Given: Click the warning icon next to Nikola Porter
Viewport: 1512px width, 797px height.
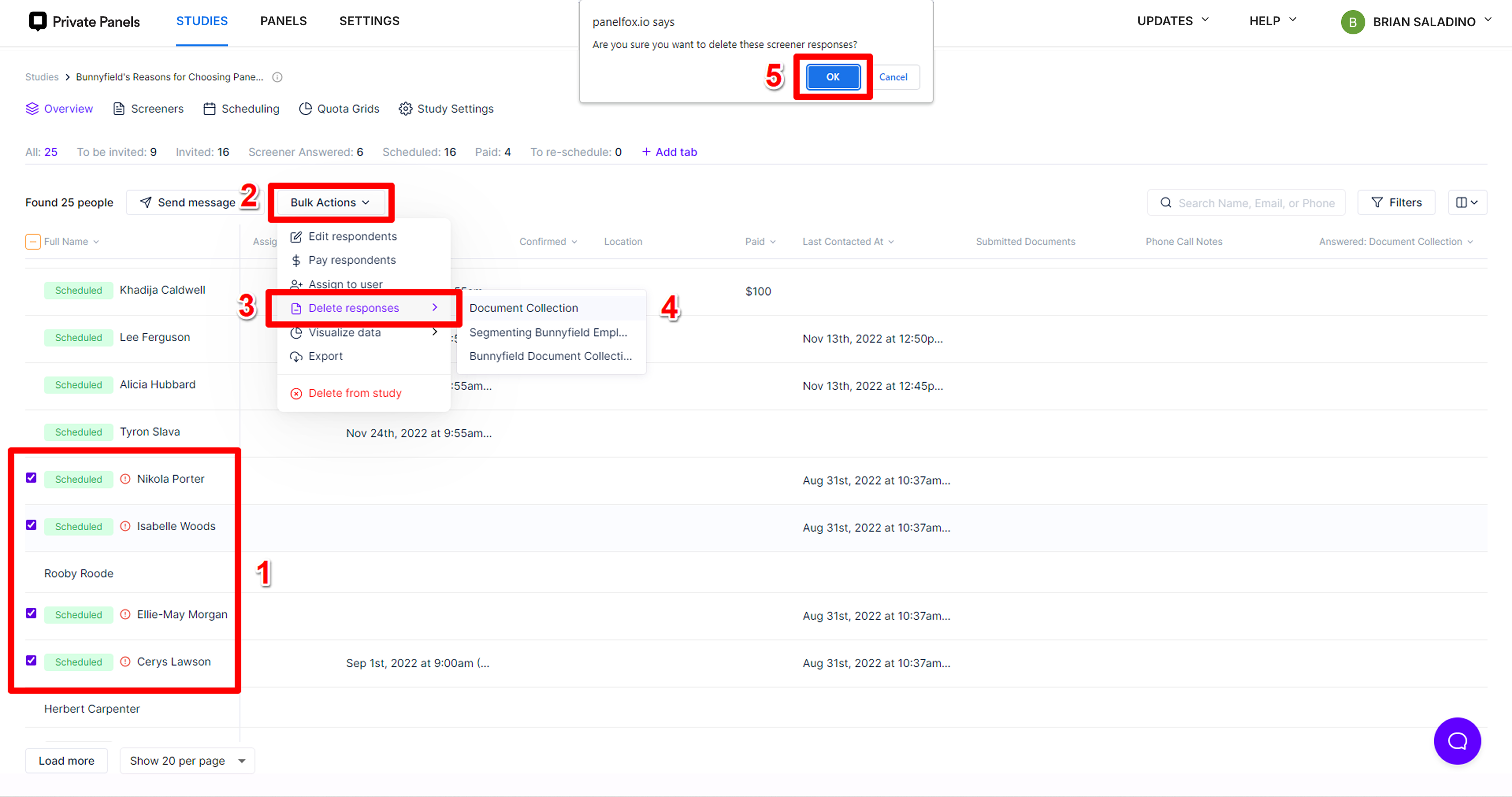Looking at the screenshot, I should pos(125,479).
